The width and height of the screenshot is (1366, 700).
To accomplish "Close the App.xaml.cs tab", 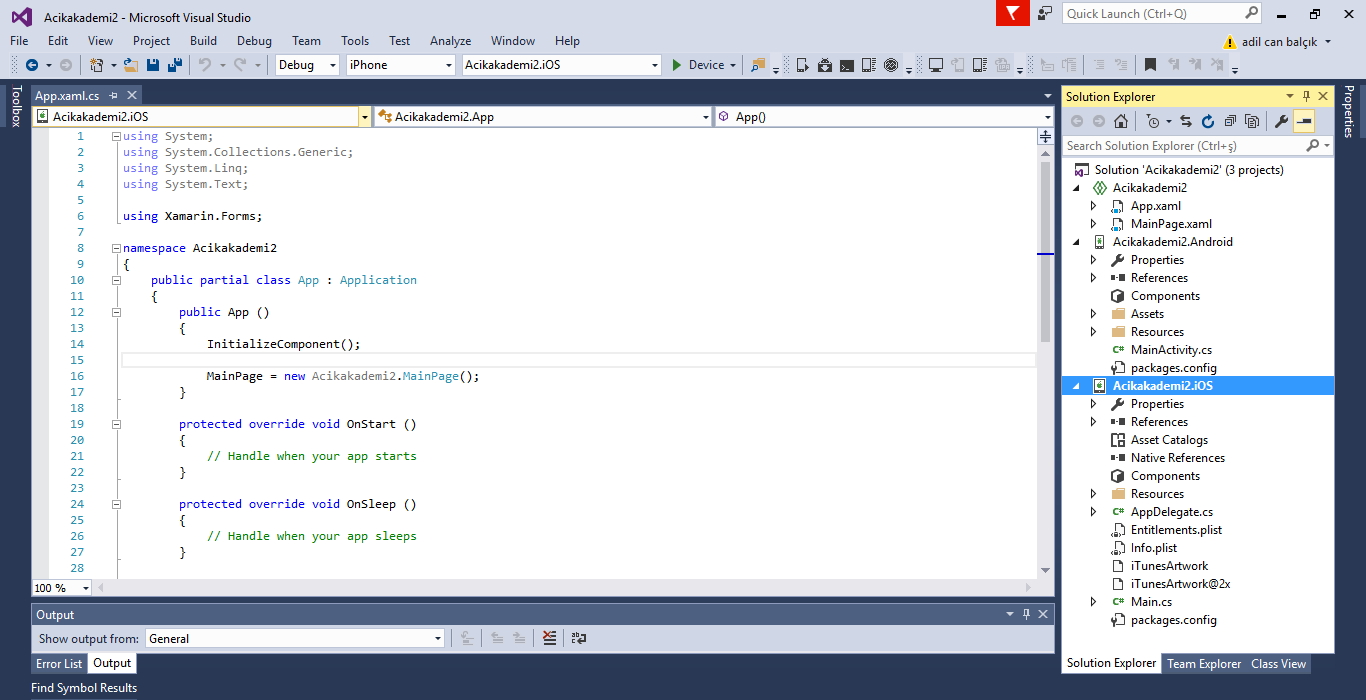I will 131,96.
